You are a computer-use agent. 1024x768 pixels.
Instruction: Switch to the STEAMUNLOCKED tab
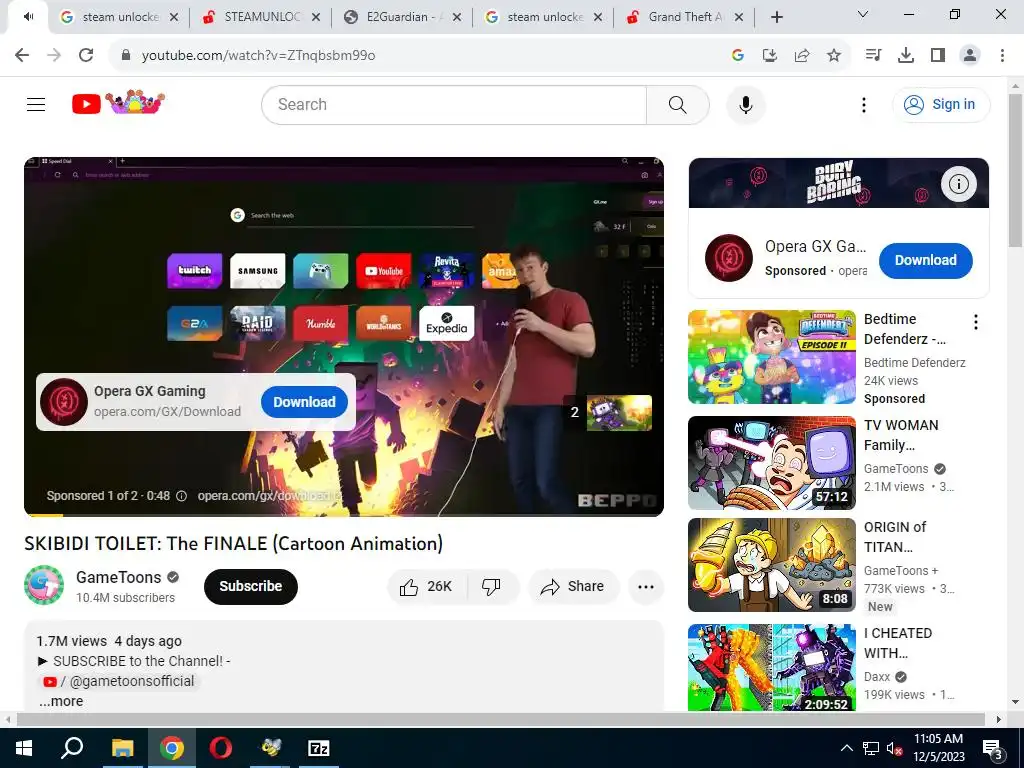coord(261,17)
